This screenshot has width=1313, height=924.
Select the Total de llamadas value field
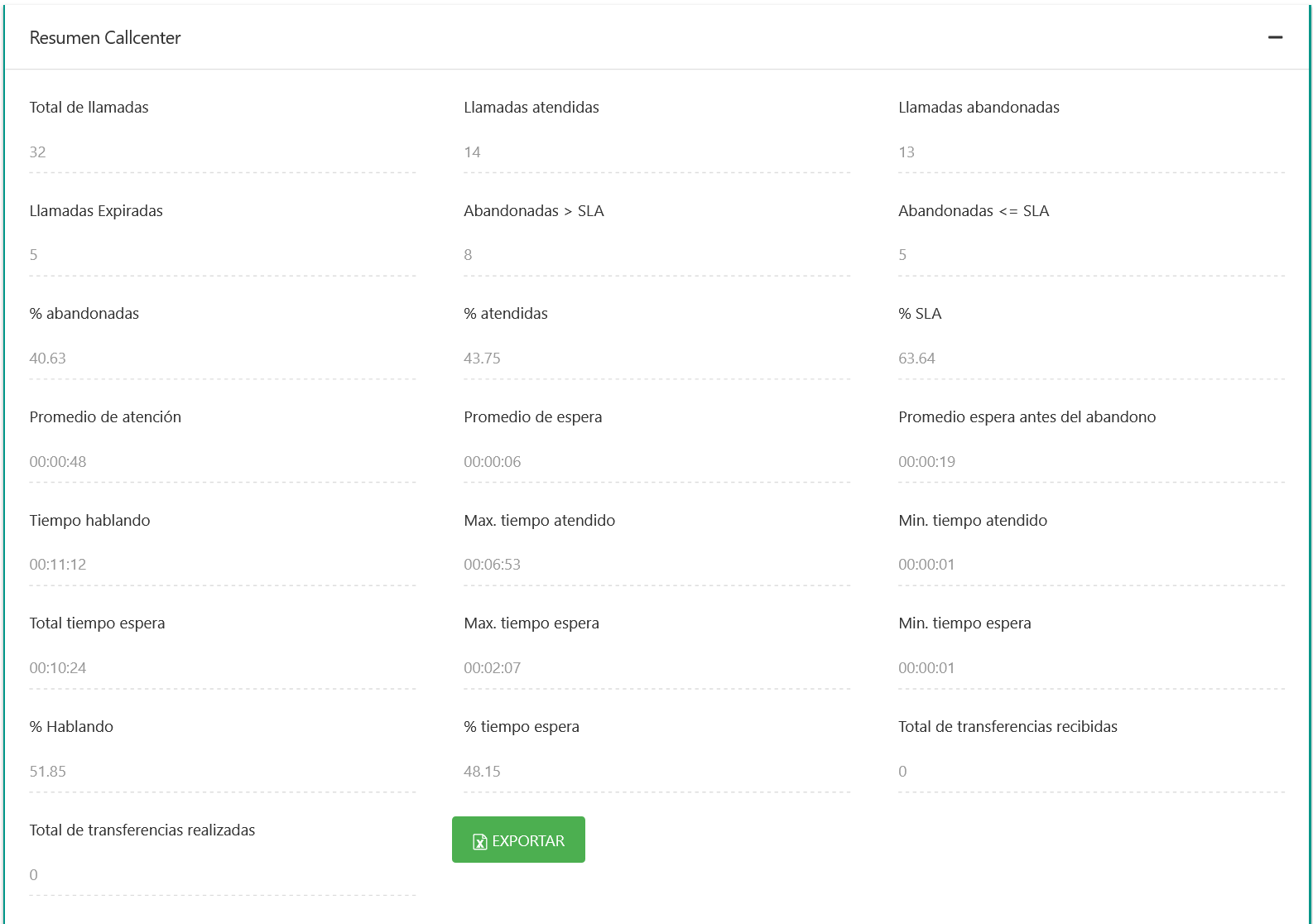222,152
